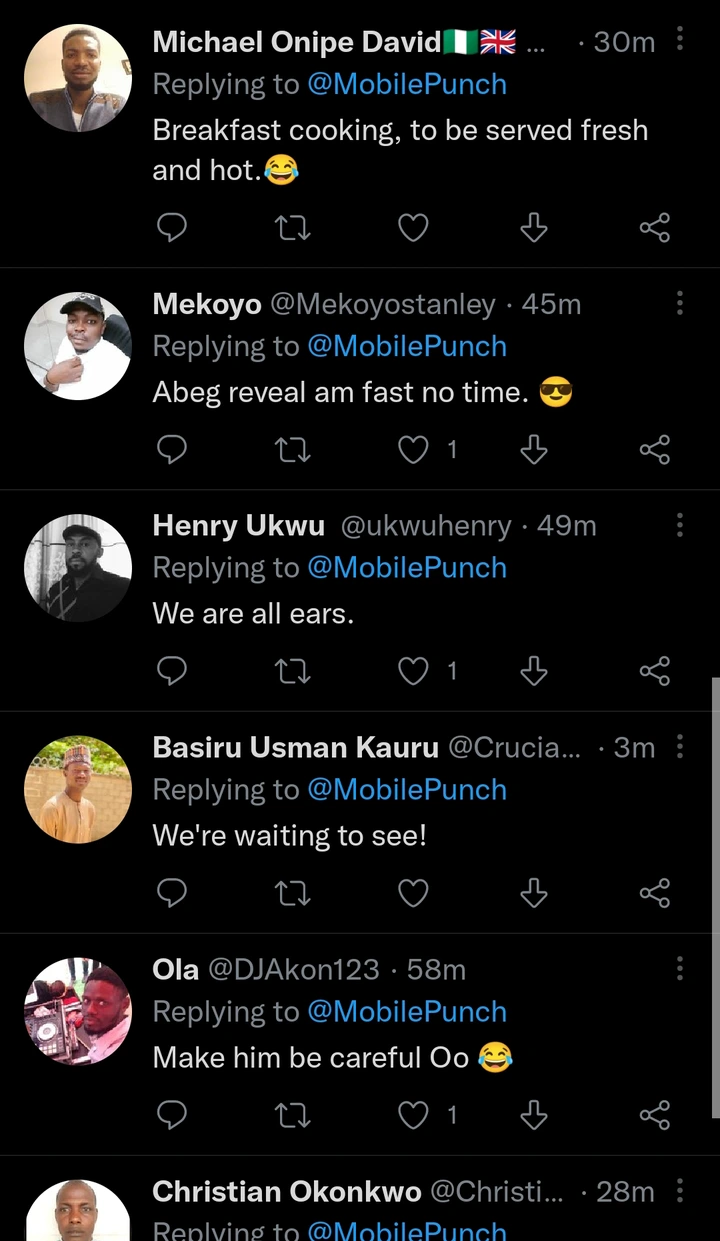The image size is (720, 1241).
Task: Open @MobilePunch link in Mekoyo's reply
Action: tap(406, 346)
